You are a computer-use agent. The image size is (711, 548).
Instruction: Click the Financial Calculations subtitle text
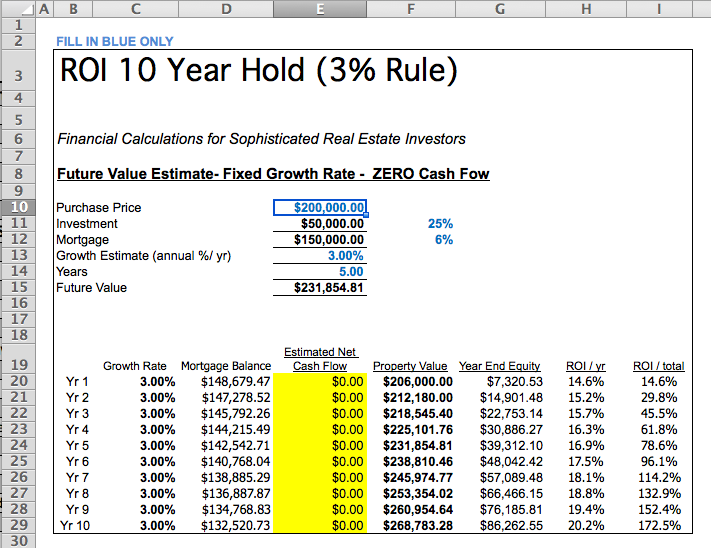coord(261,139)
